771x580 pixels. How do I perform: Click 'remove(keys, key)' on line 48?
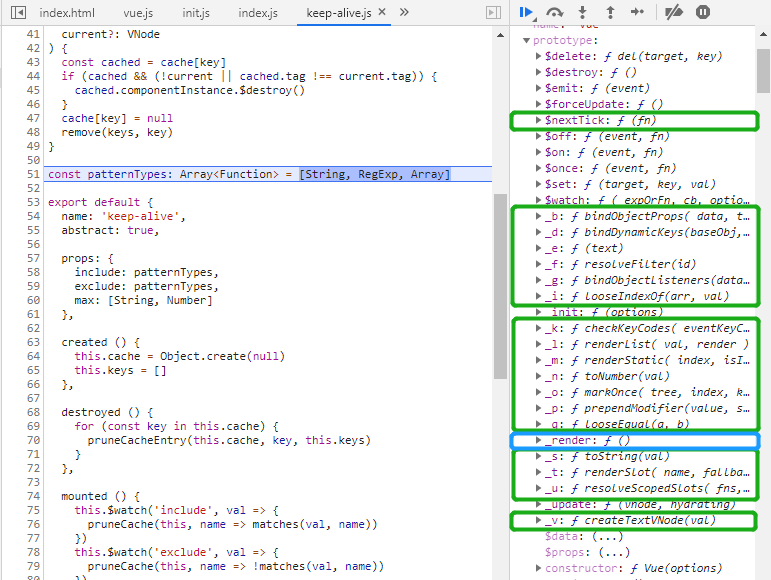(117, 133)
